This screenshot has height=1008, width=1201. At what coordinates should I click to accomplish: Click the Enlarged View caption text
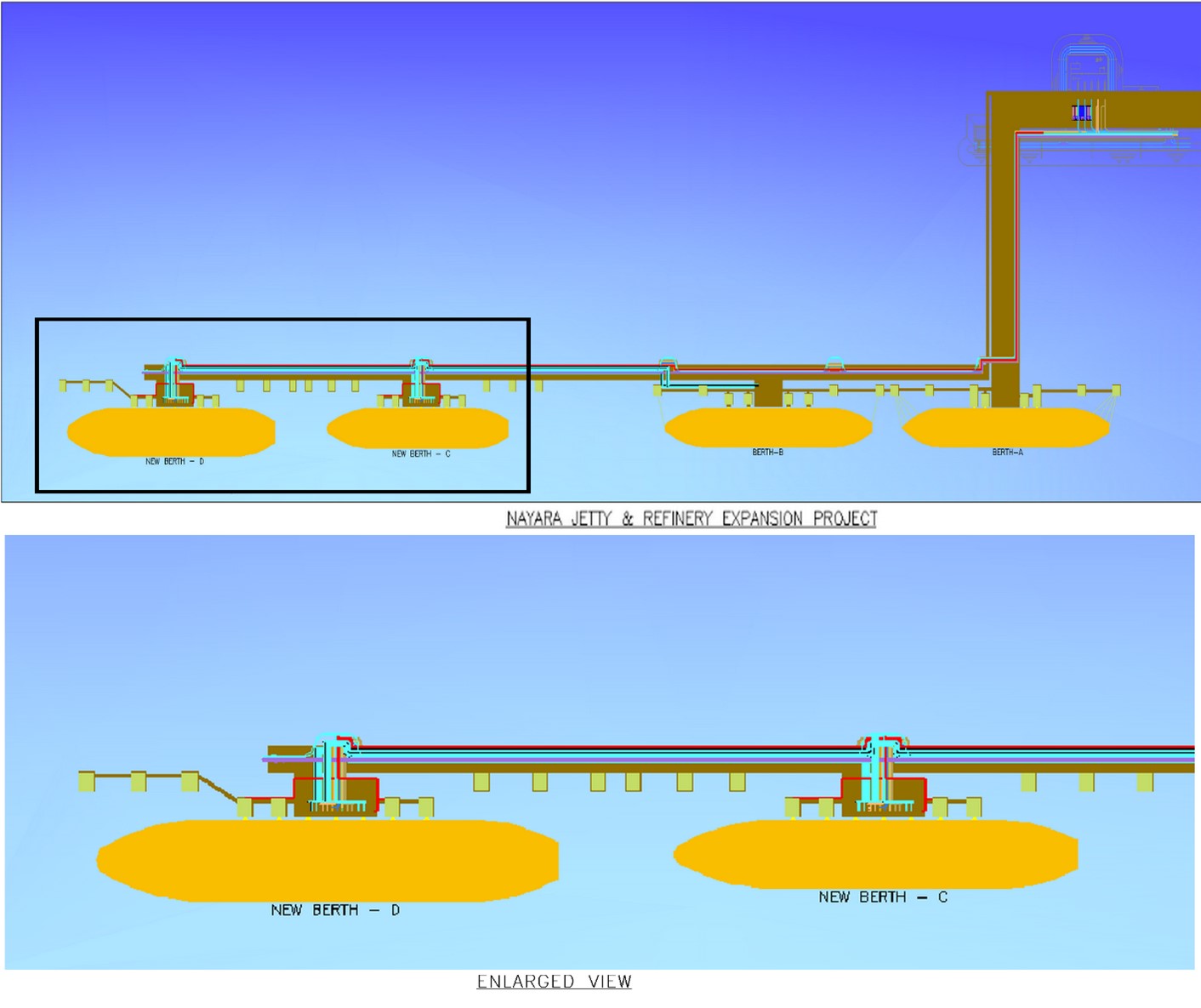(554, 981)
